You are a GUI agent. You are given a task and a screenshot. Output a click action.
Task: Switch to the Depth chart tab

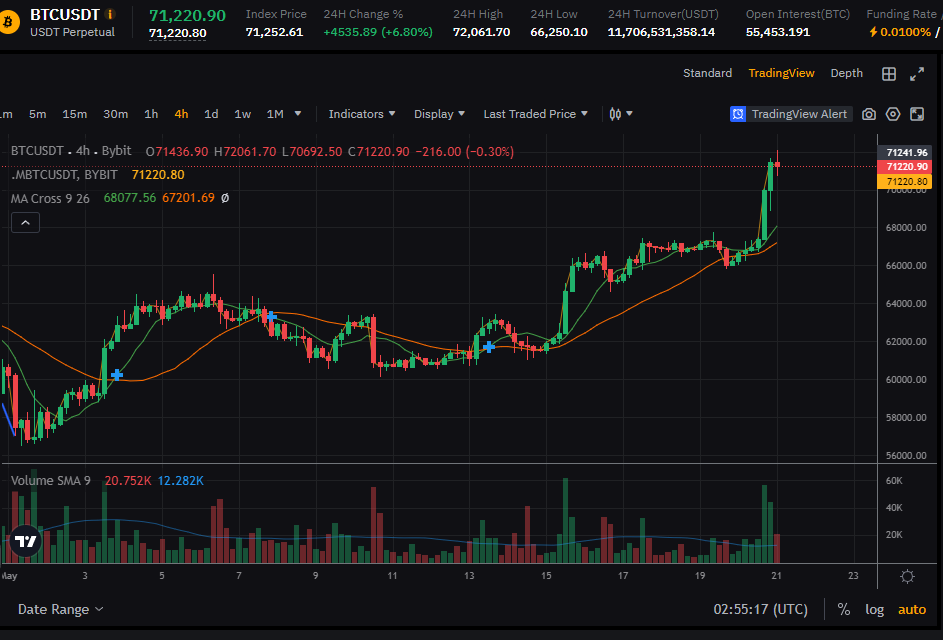coord(846,73)
